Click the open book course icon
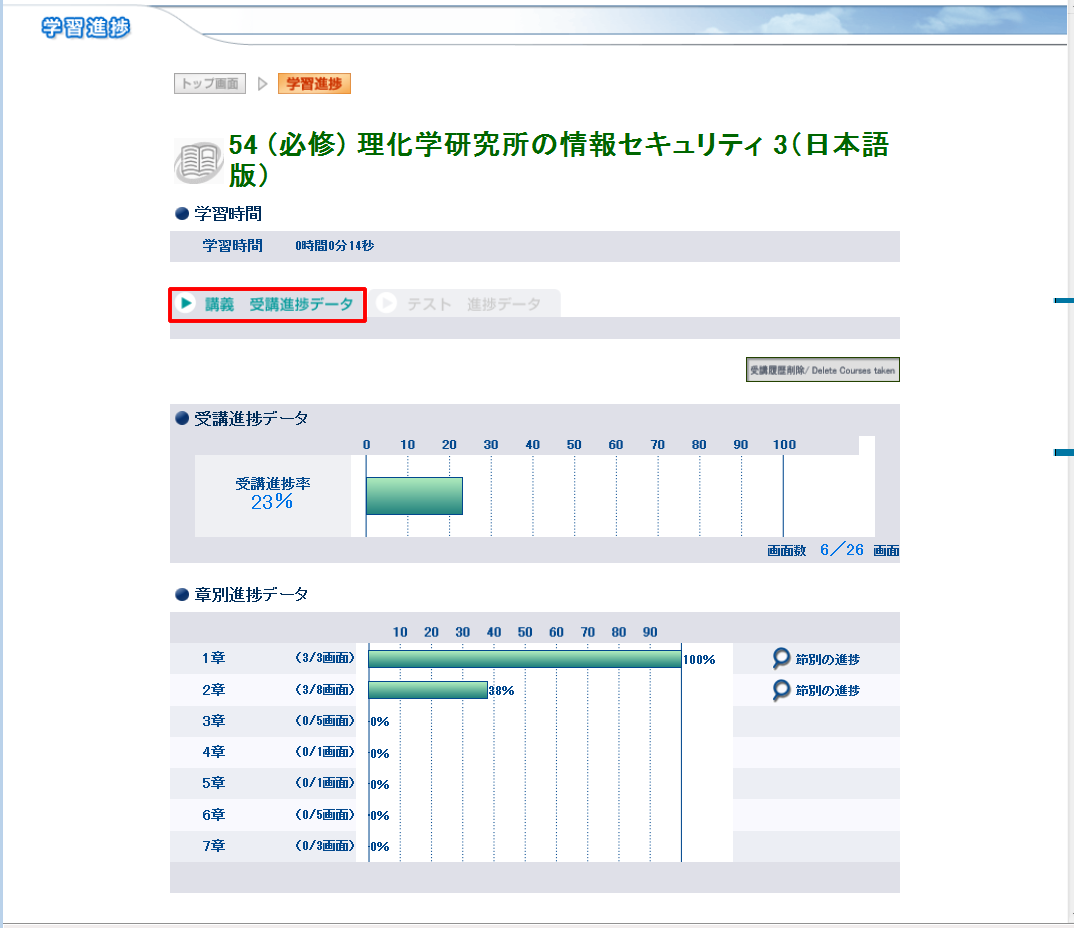 (x=198, y=162)
